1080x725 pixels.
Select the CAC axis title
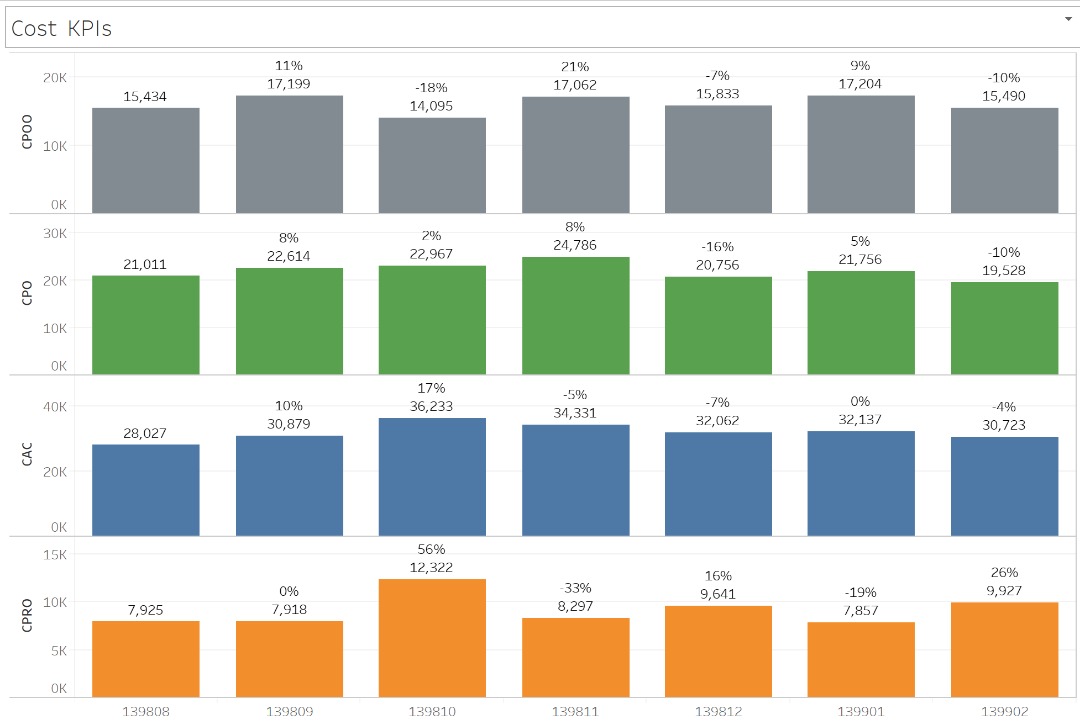(x=28, y=456)
